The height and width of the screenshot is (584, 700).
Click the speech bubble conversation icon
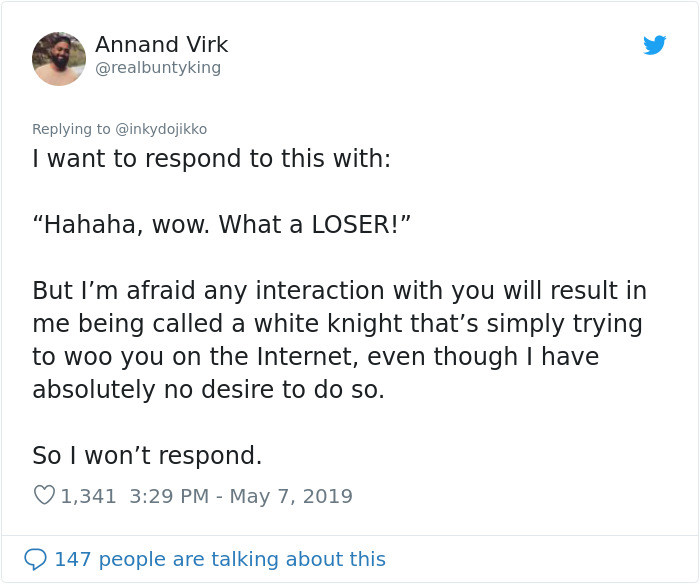pos(35,559)
